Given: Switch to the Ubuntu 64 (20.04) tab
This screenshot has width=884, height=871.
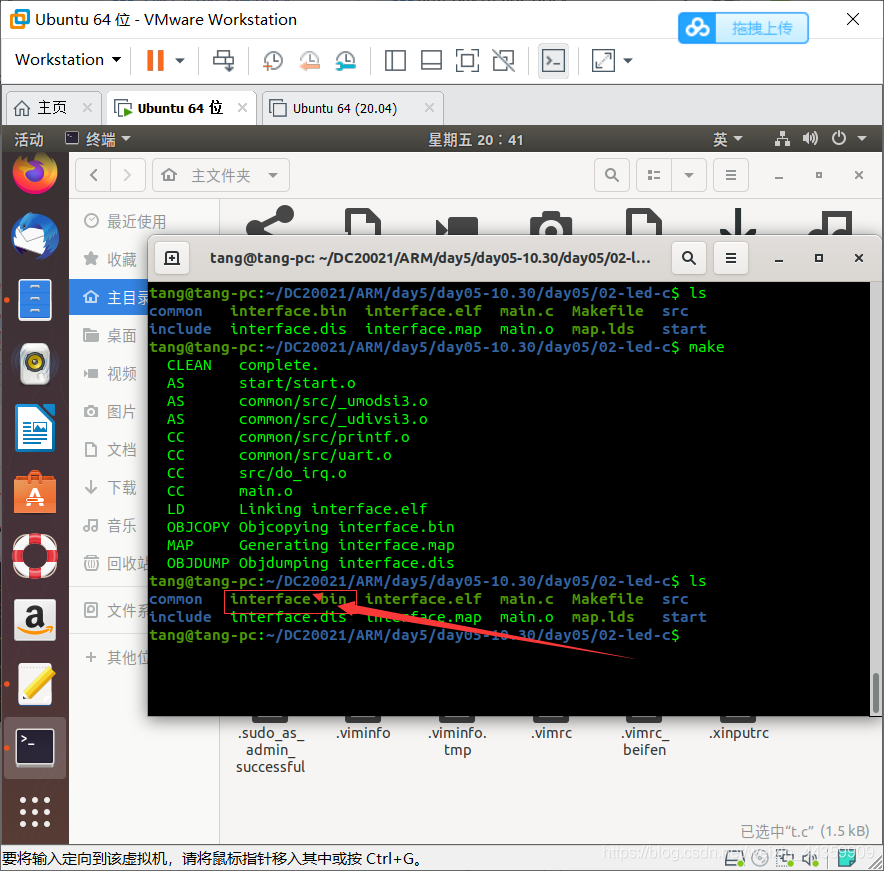Looking at the screenshot, I should point(345,108).
